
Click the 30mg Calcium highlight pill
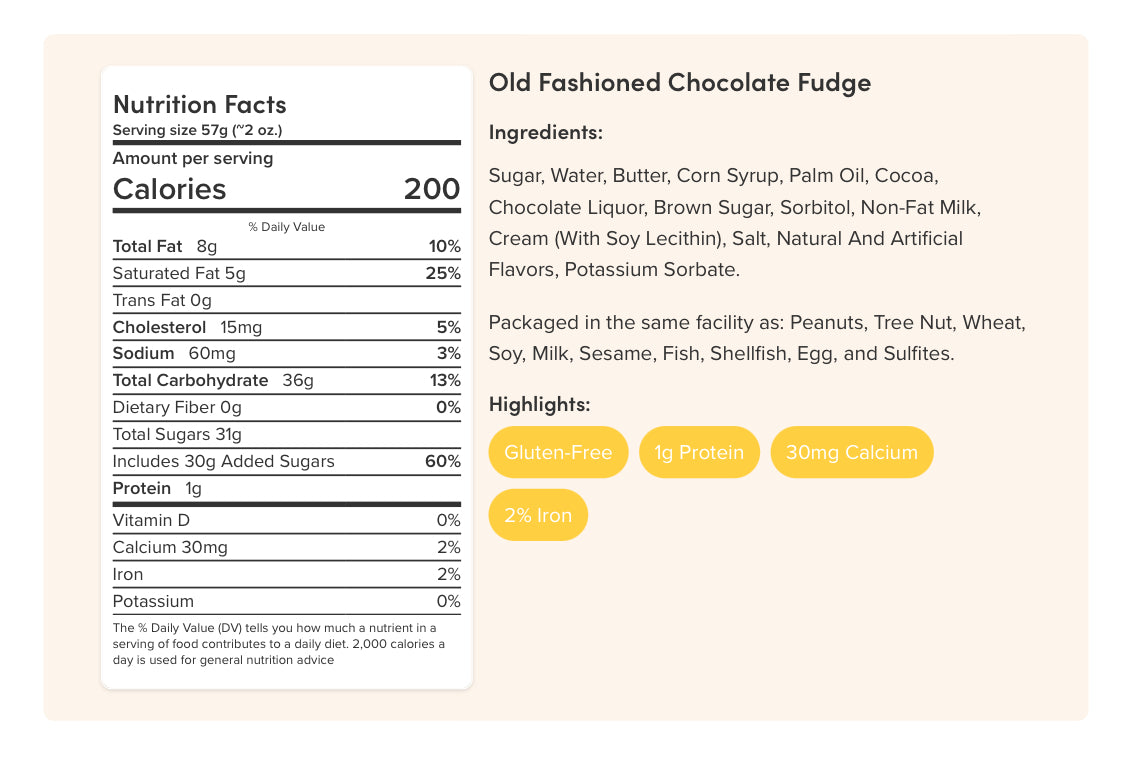851,452
